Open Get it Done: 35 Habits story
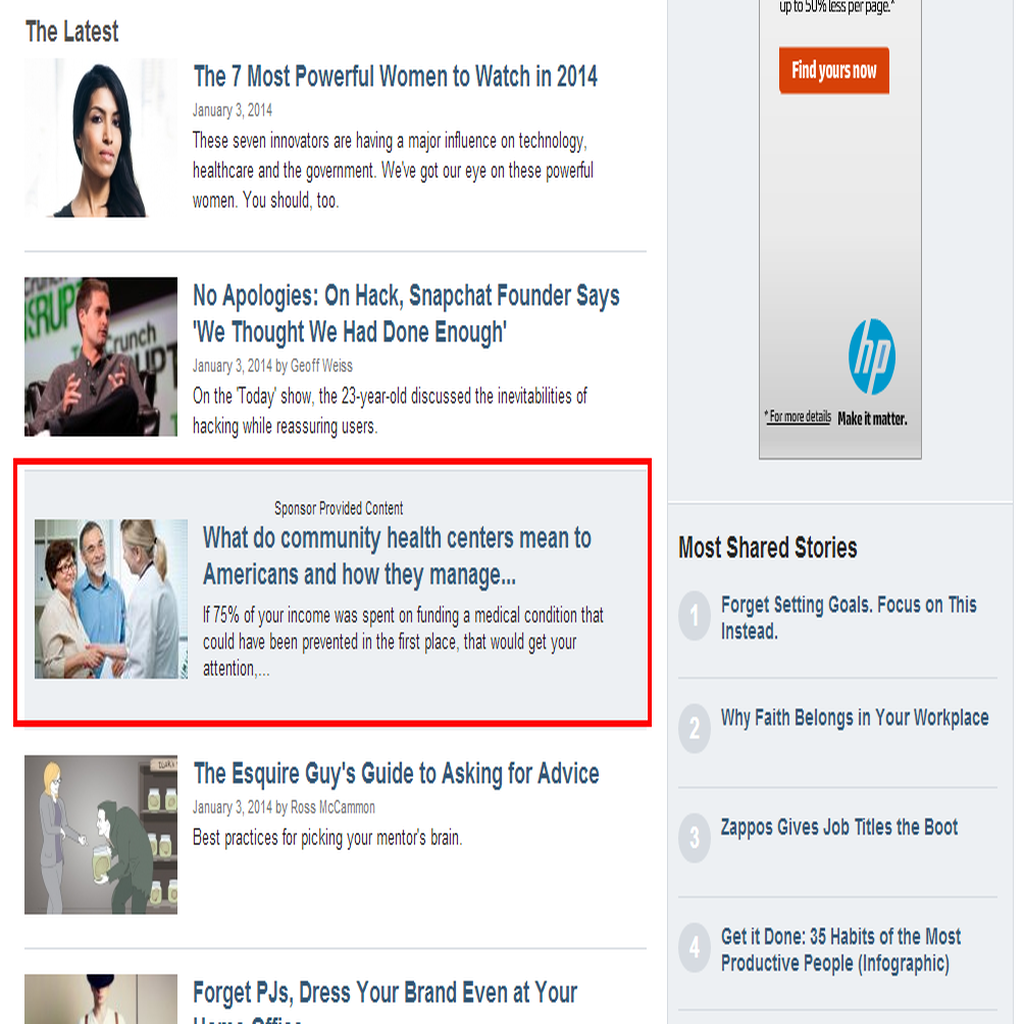This screenshot has height=1024, width=1024. 840,950
